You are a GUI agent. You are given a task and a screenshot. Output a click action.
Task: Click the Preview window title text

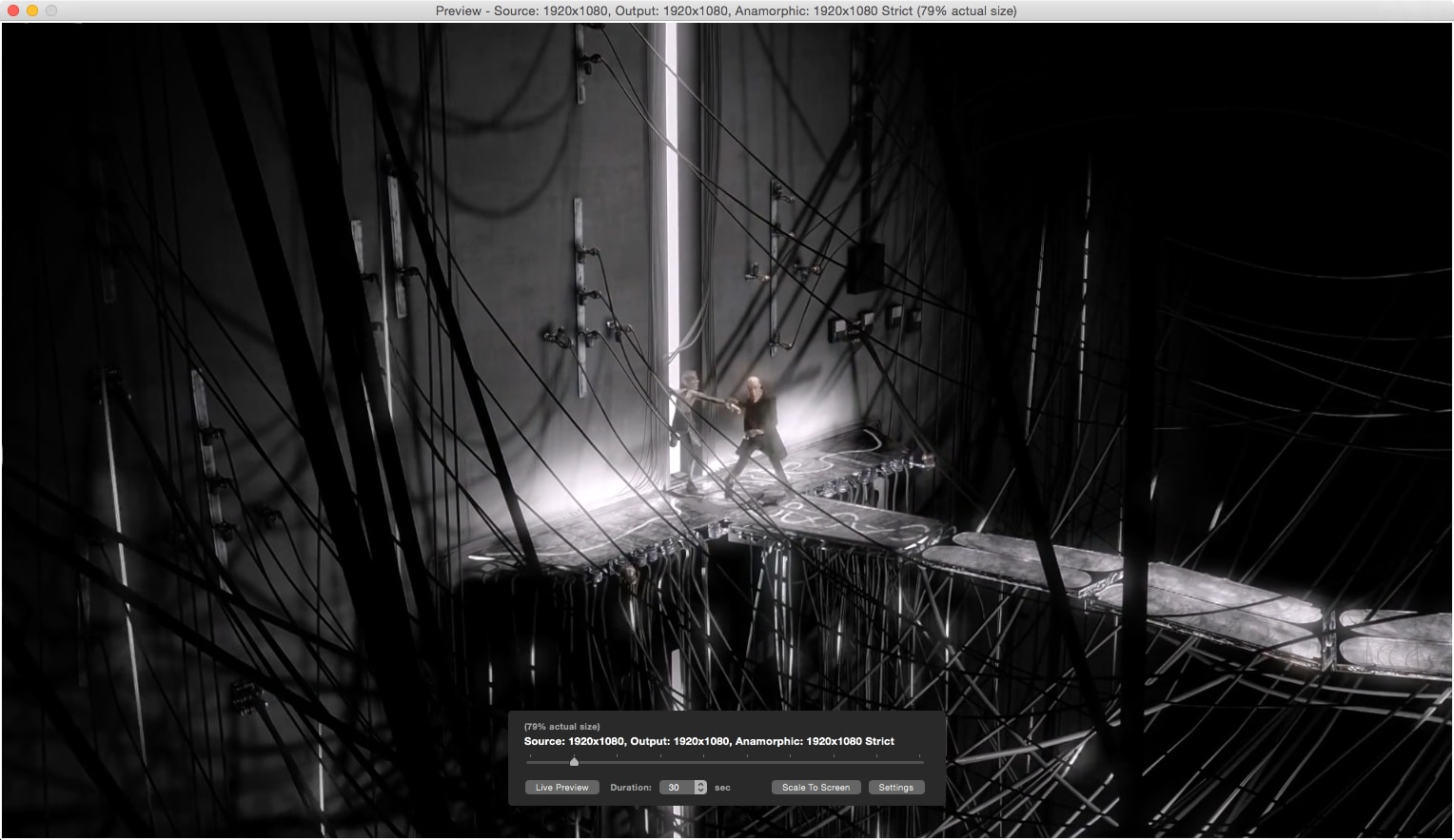pyautogui.click(x=725, y=11)
